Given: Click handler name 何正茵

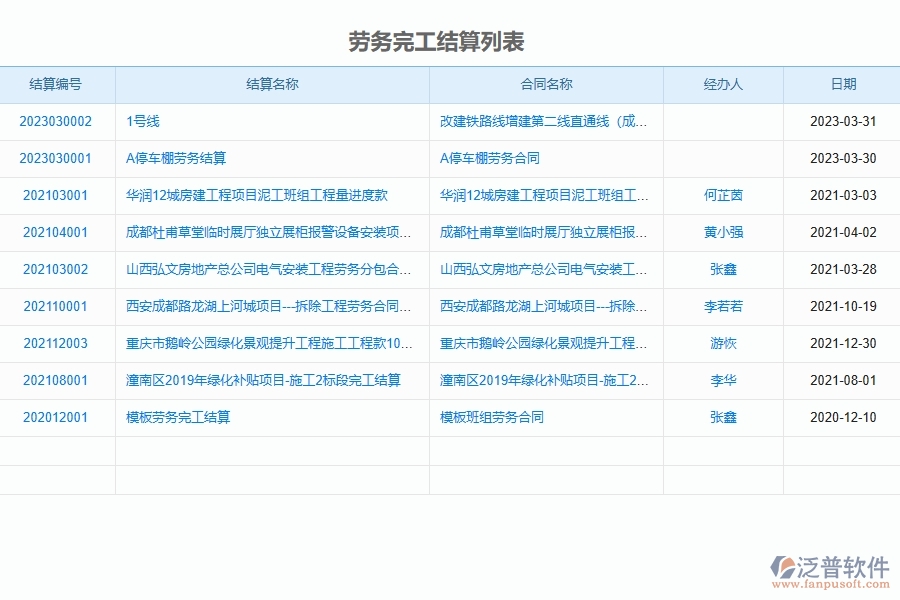Looking at the screenshot, I should (x=722, y=195).
